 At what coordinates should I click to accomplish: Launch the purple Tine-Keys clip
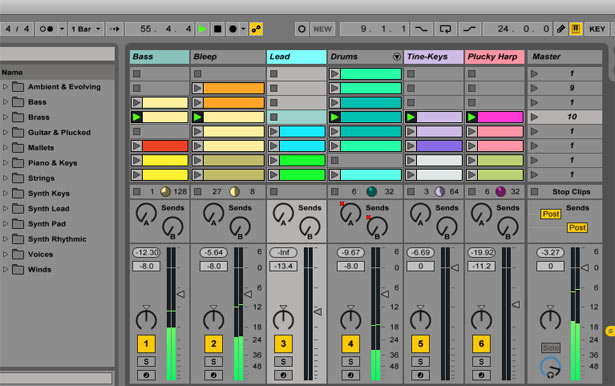tap(411, 146)
